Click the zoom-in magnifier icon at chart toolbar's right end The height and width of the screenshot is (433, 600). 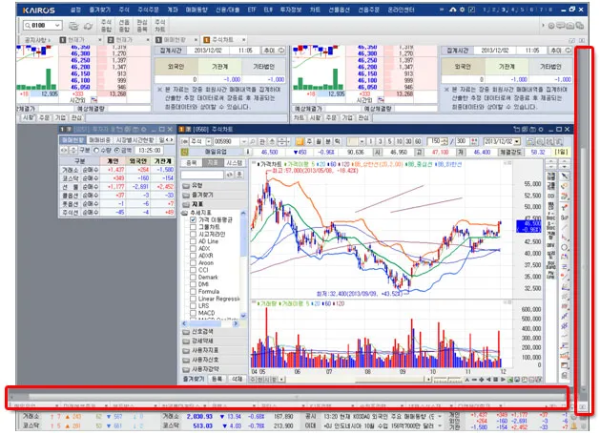tap(540, 142)
